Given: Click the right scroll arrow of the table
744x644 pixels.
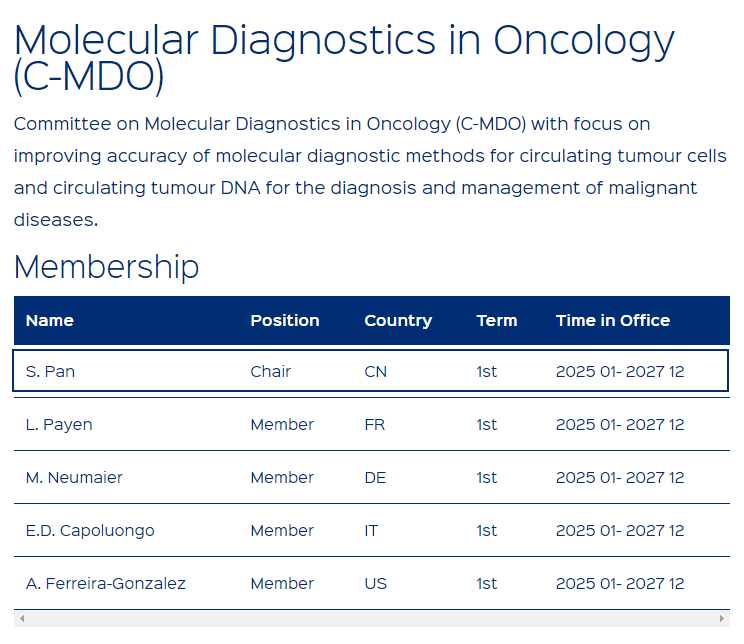Looking at the screenshot, I should [722, 618].
